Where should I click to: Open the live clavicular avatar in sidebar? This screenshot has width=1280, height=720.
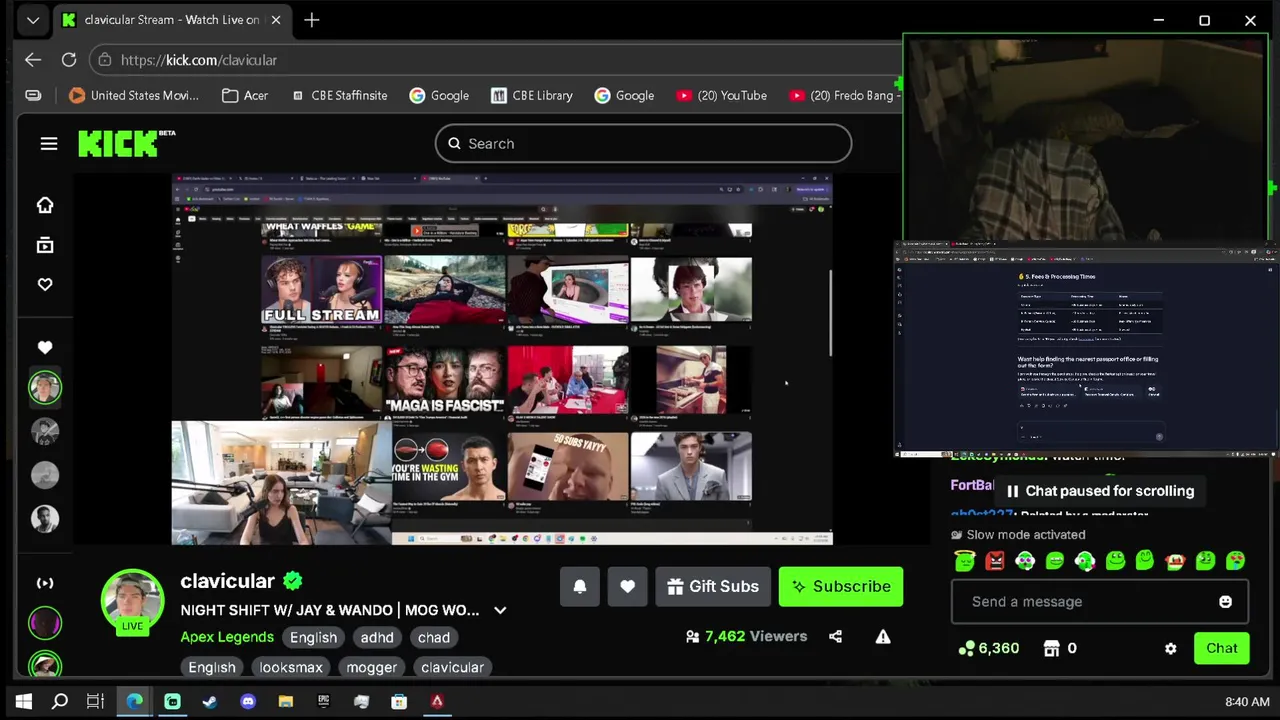pos(45,388)
